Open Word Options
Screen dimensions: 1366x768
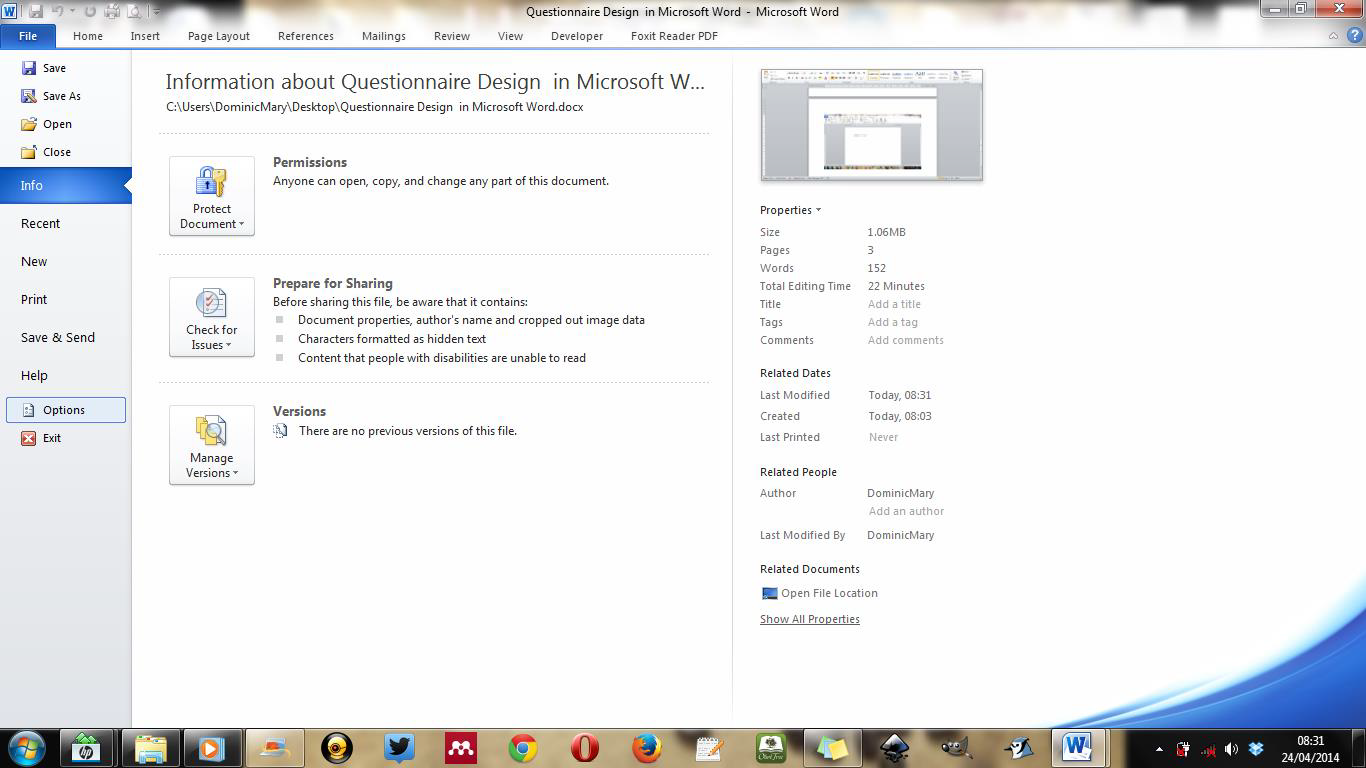click(66, 410)
